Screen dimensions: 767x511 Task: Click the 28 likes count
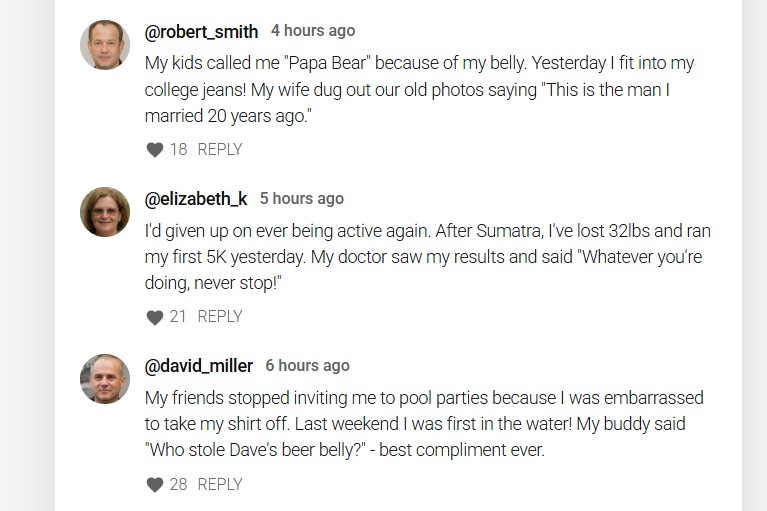[178, 484]
